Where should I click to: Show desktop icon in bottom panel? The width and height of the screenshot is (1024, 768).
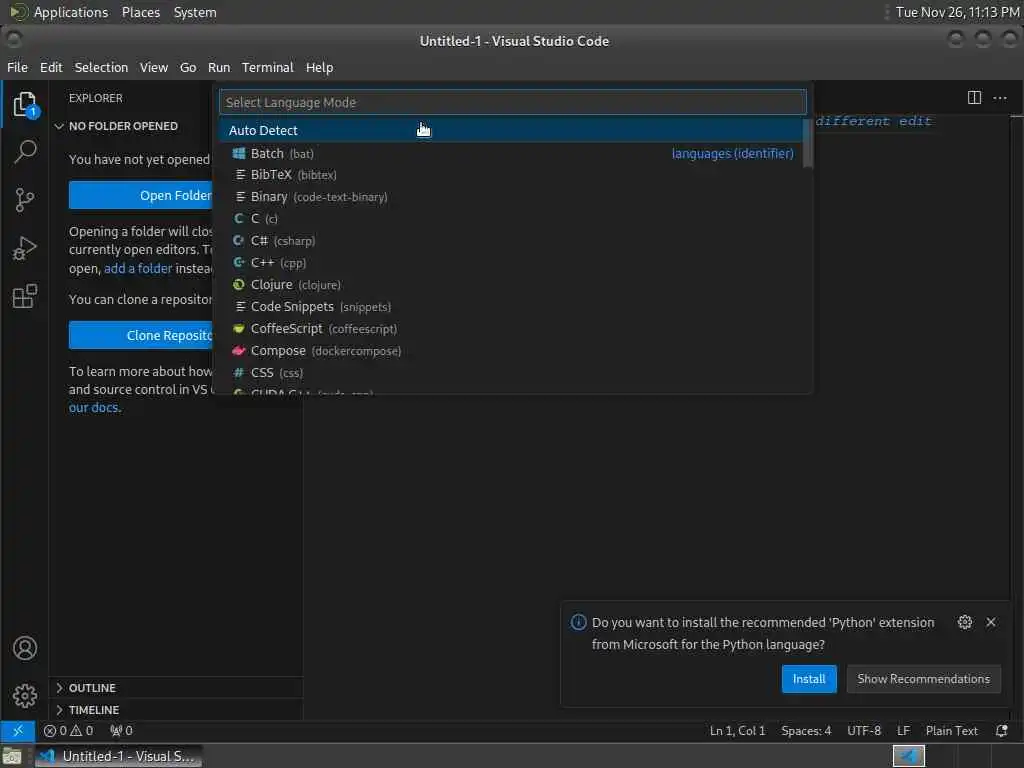point(12,757)
